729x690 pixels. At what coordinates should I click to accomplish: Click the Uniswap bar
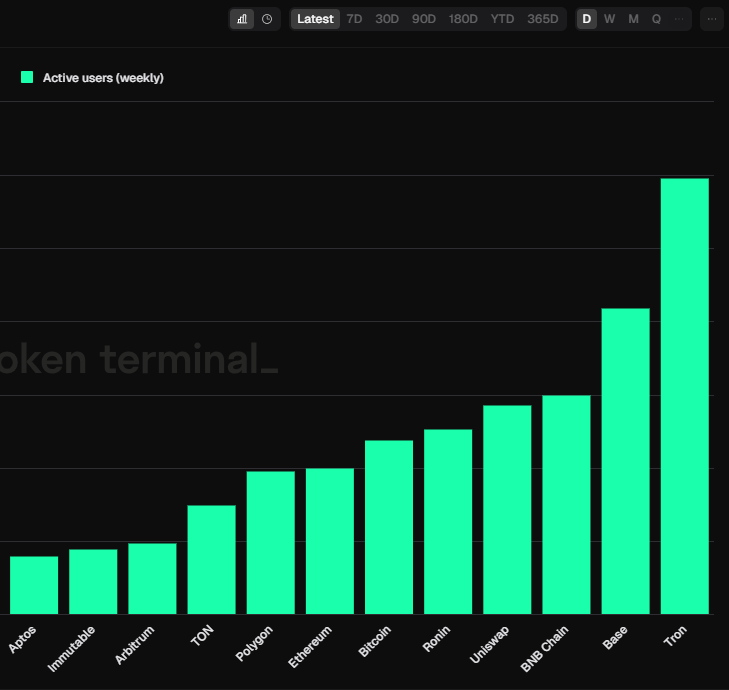(507, 510)
